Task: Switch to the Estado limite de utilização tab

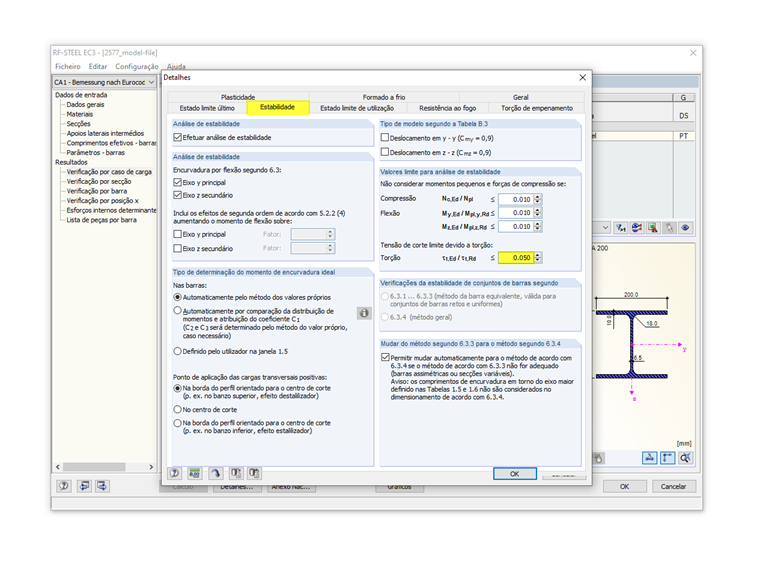Action: (357, 108)
